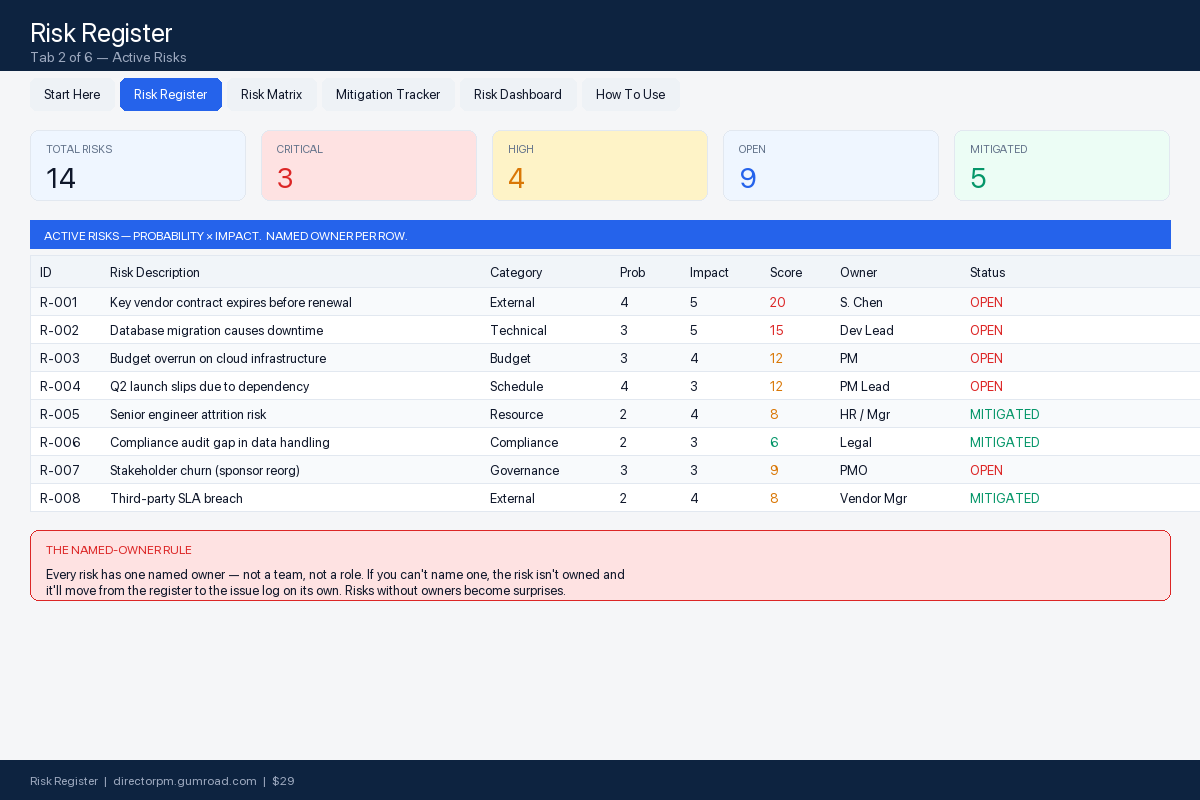The width and height of the screenshot is (1200, 800).
Task: Click the Critical count card
Action: (369, 166)
